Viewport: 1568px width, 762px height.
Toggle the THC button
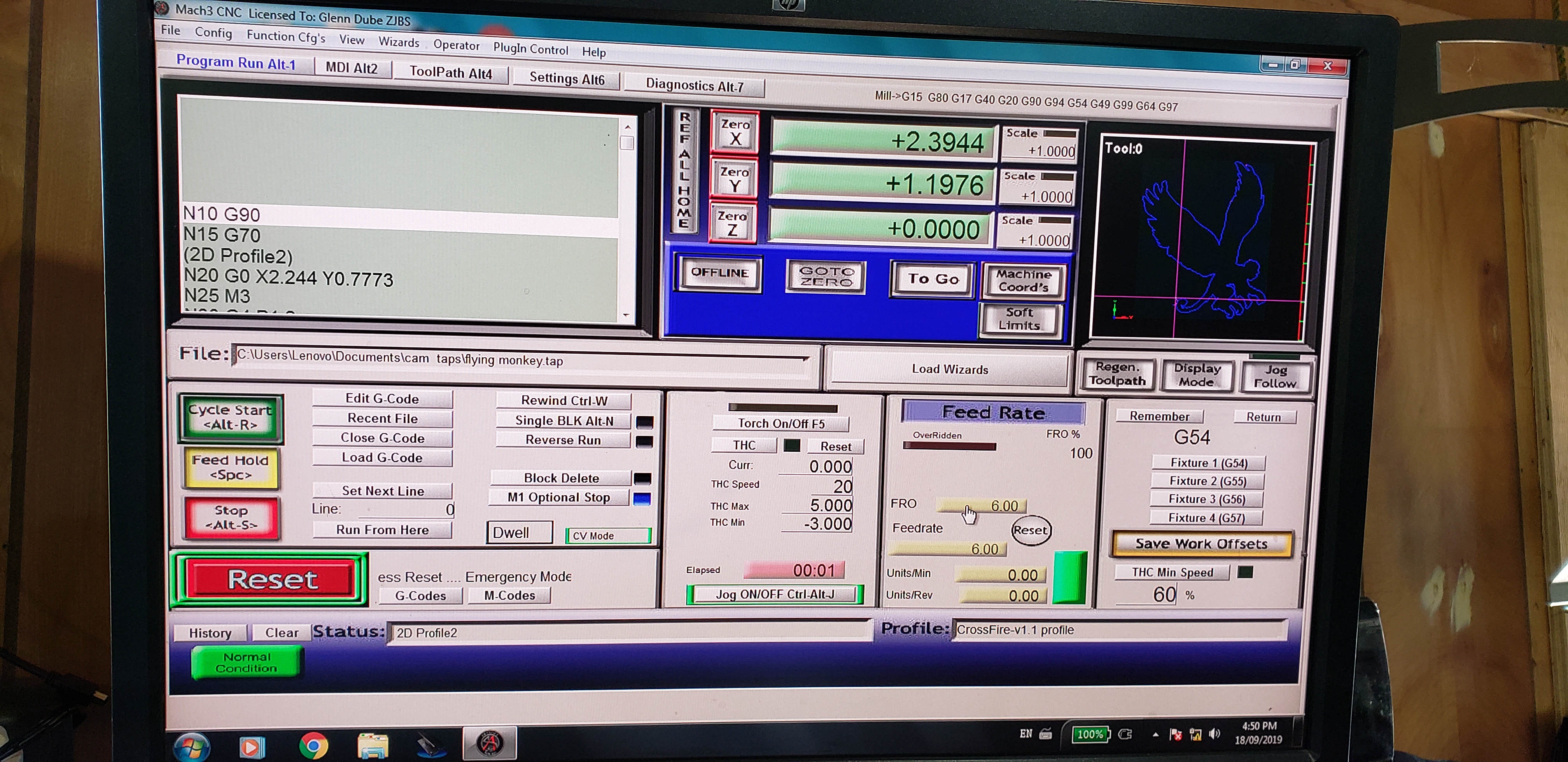click(x=744, y=445)
